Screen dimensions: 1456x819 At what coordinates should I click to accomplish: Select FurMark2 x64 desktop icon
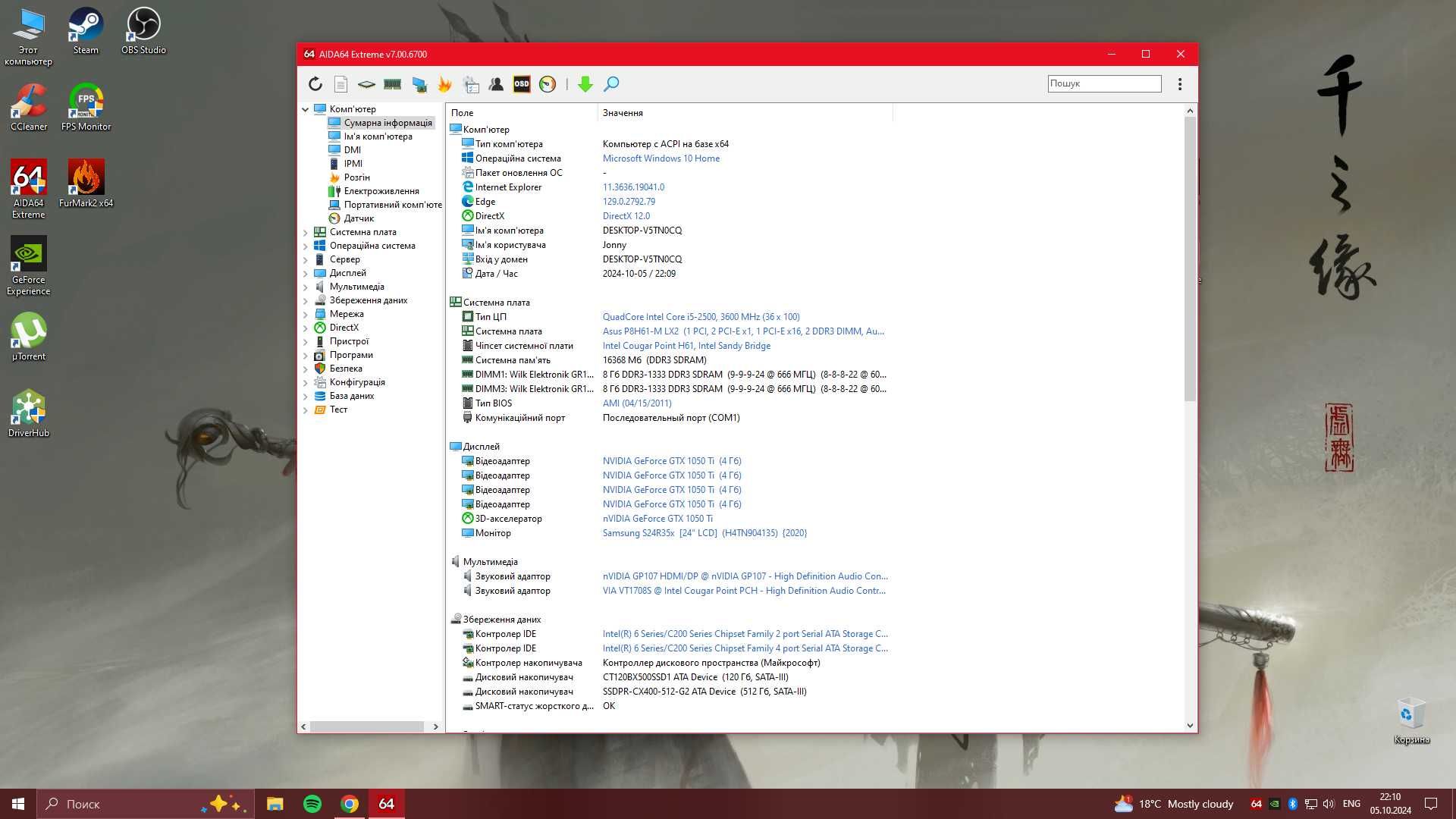(x=86, y=184)
